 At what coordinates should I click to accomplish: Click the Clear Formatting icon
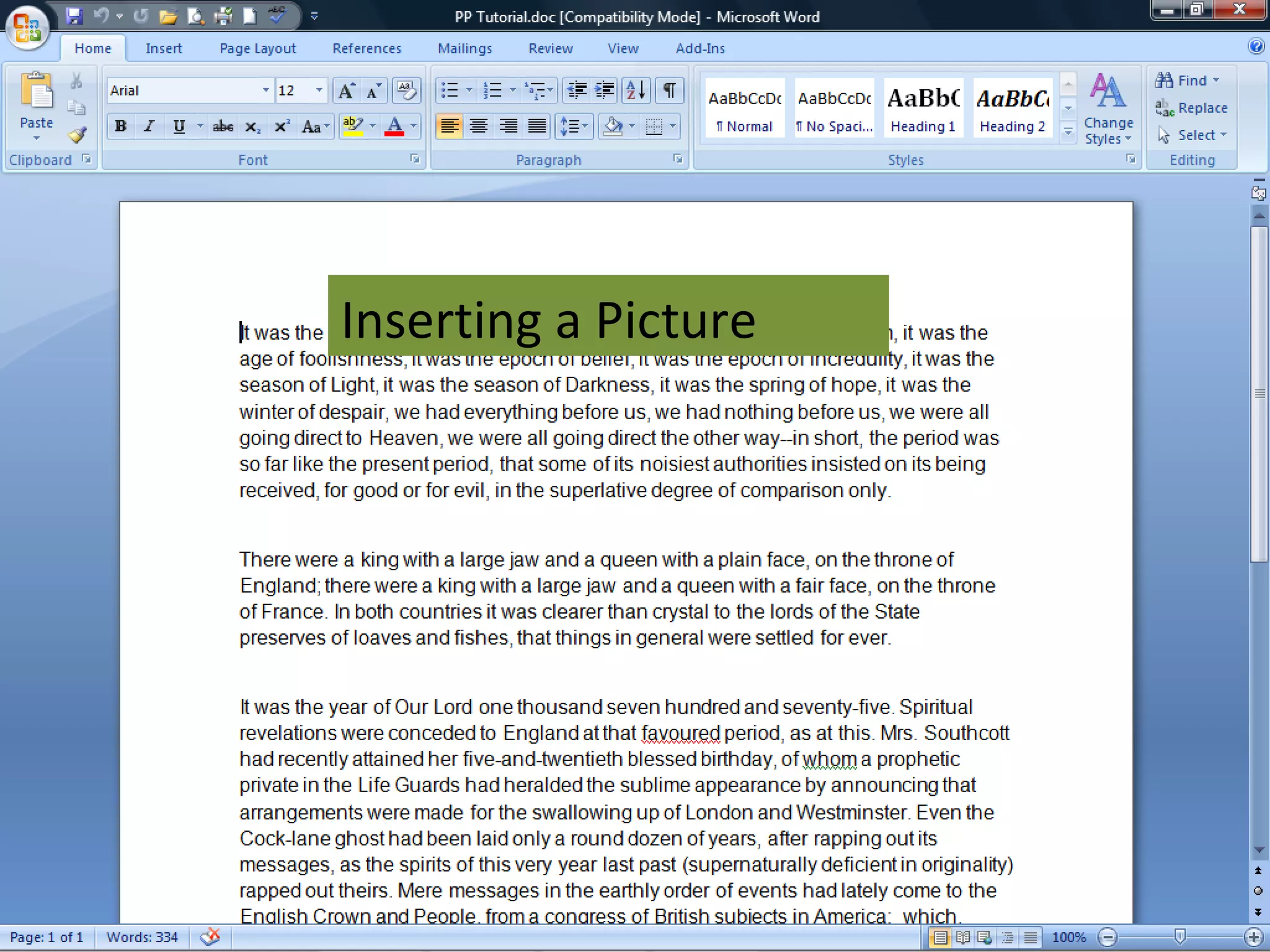(x=407, y=91)
